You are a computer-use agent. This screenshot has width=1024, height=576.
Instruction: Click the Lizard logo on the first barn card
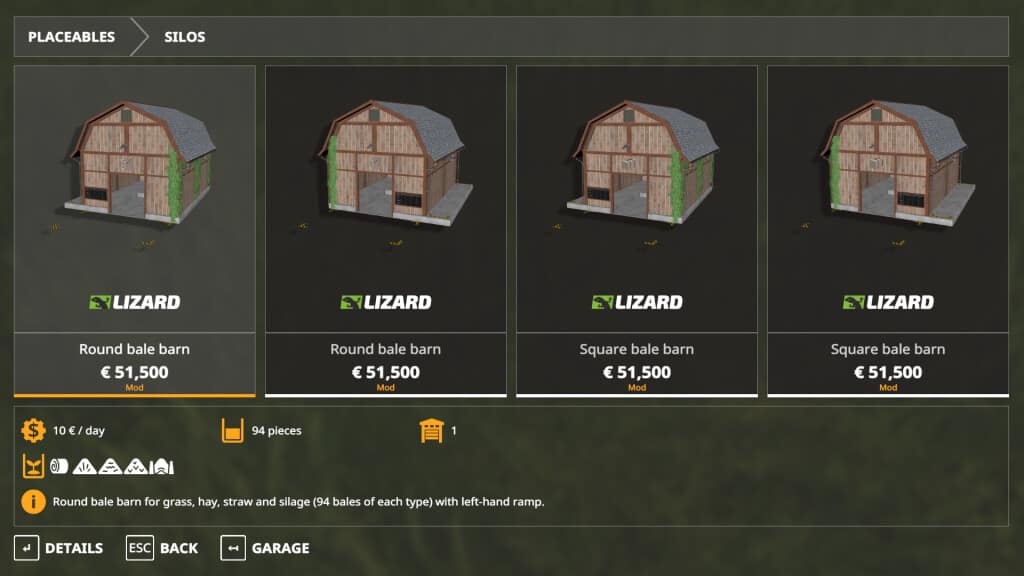135,302
